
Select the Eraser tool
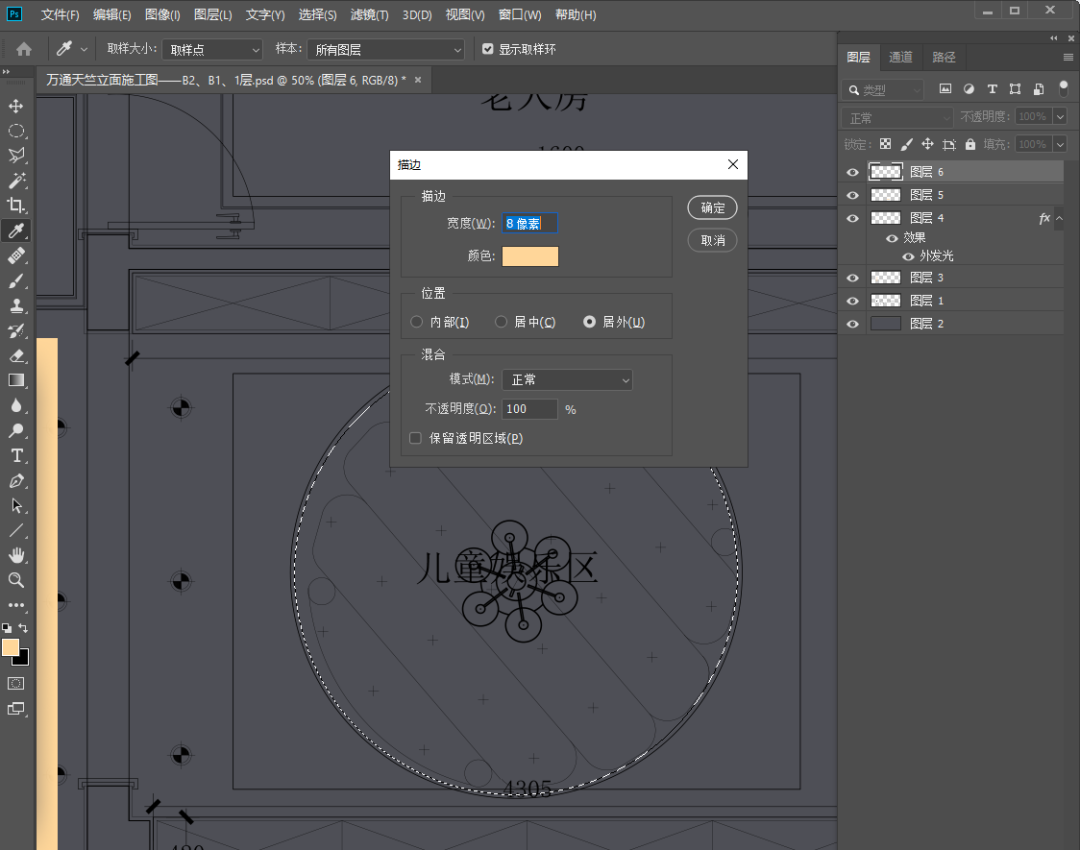click(16, 355)
